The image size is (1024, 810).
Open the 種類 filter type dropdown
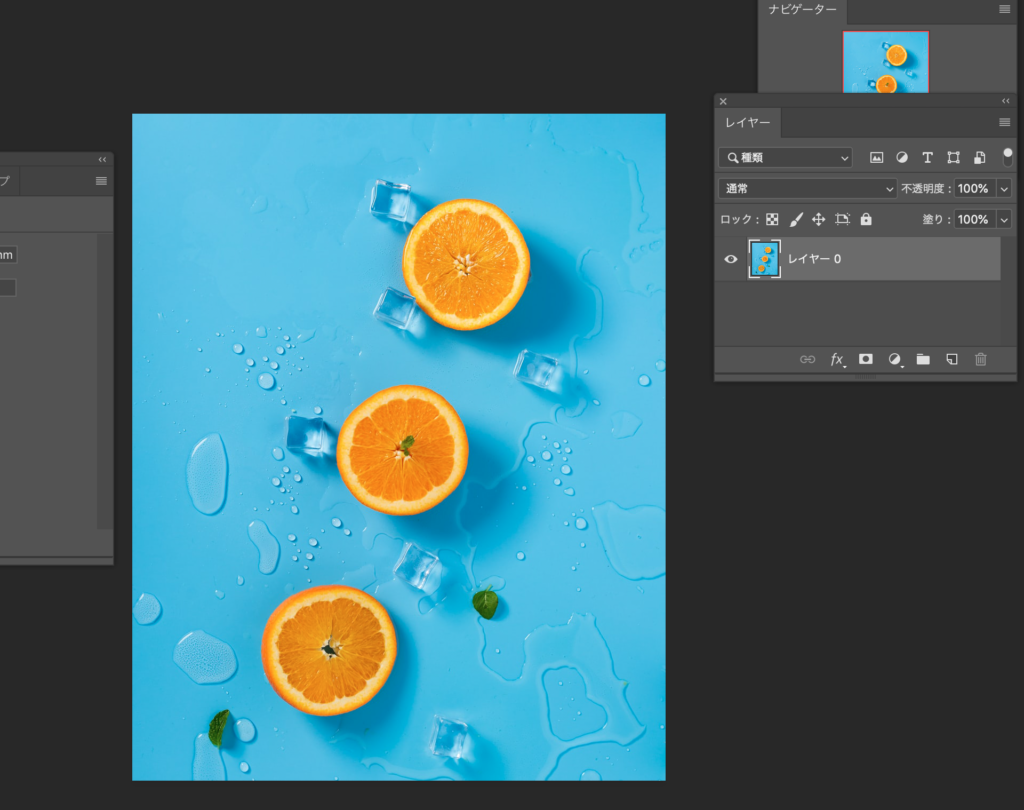[x=785, y=158]
